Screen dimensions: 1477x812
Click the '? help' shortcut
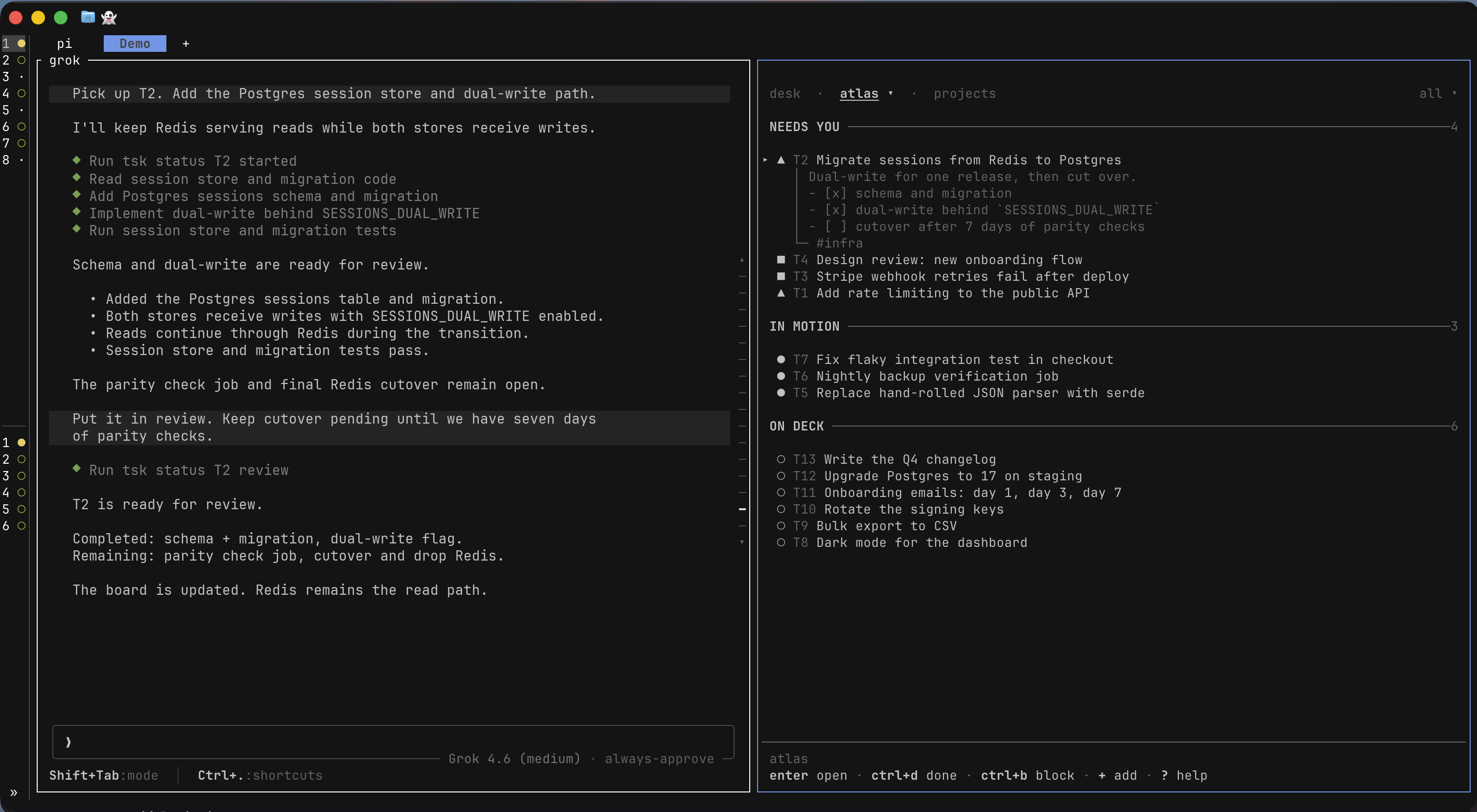[x=1184, y=775]
